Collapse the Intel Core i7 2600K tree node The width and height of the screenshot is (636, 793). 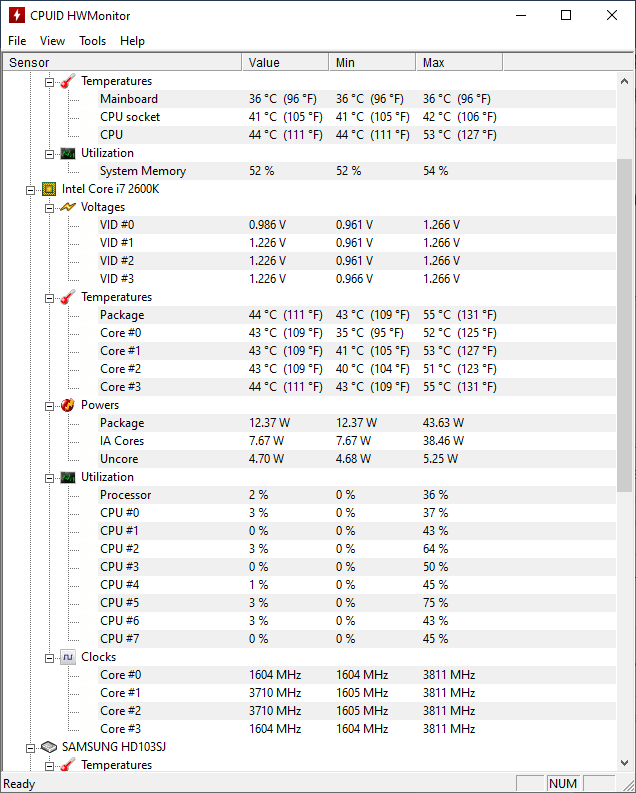click(x=31, y=189)
